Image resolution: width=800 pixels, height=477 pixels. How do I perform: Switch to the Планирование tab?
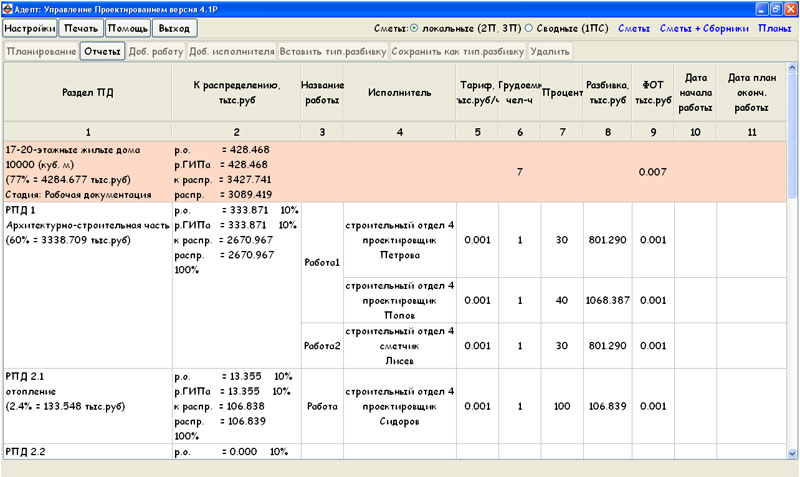click(x=41, y=50)
